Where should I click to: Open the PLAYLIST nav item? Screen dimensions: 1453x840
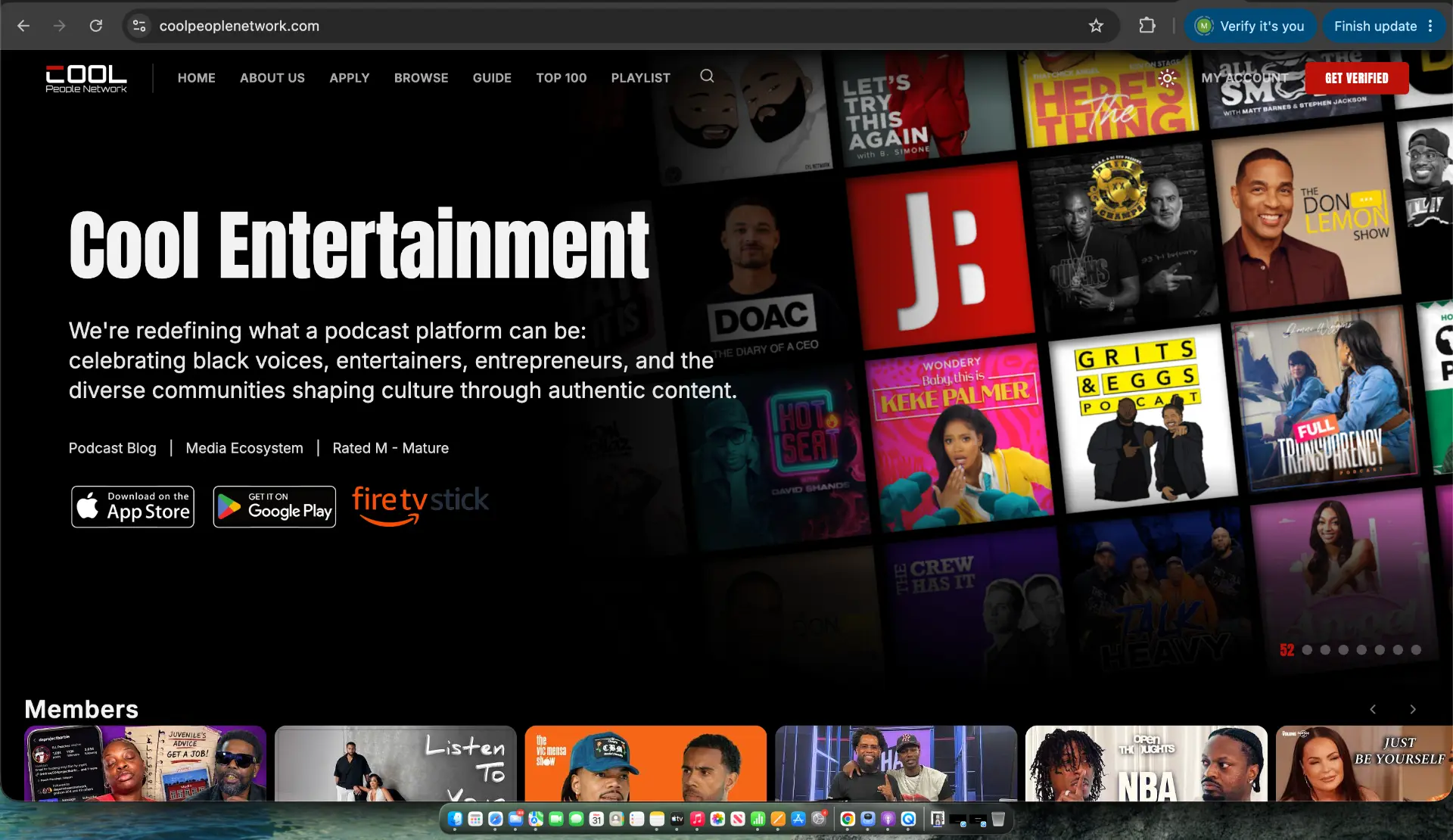(x=641, y=78)
